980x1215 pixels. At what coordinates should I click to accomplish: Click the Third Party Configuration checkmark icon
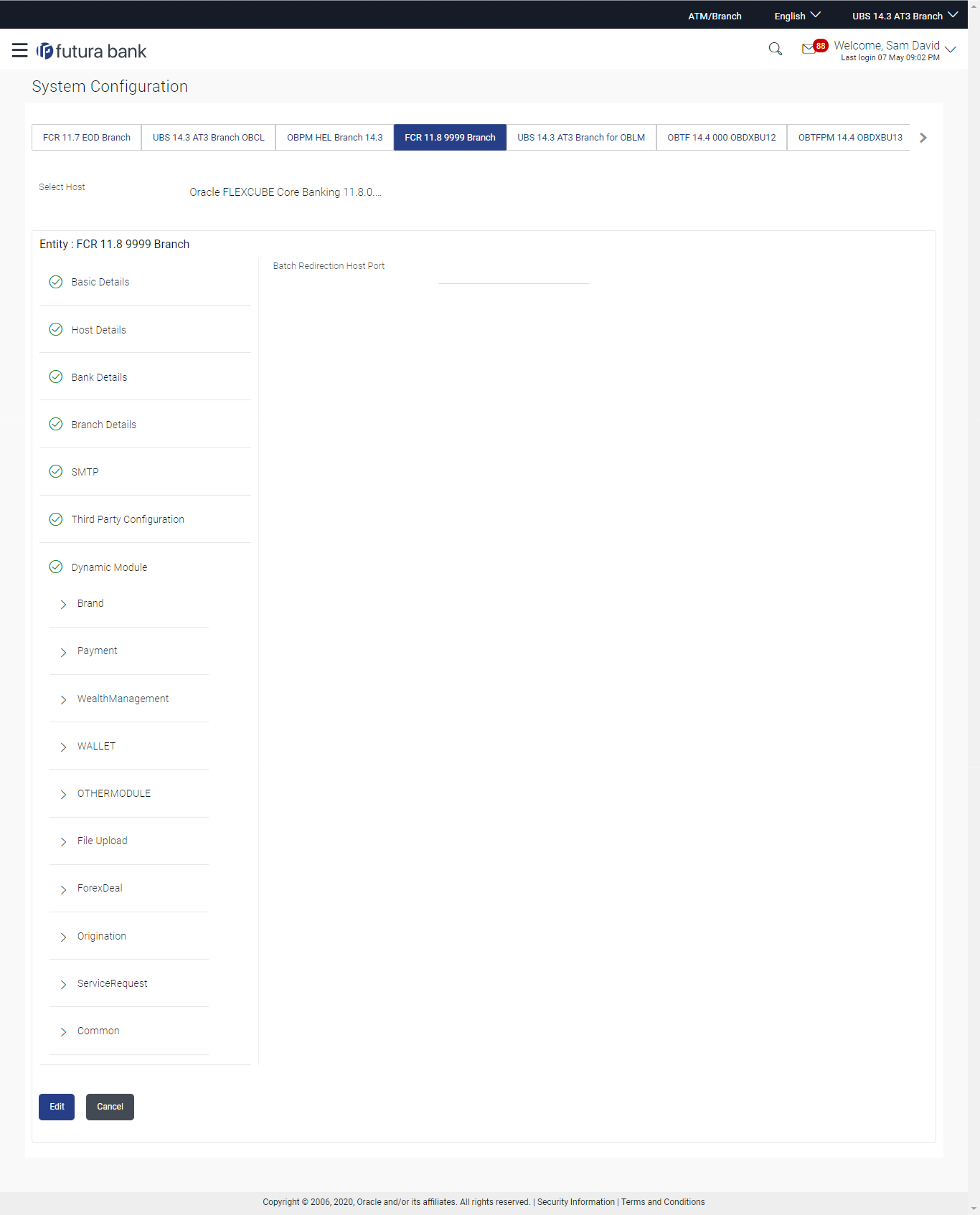(56, 519)
